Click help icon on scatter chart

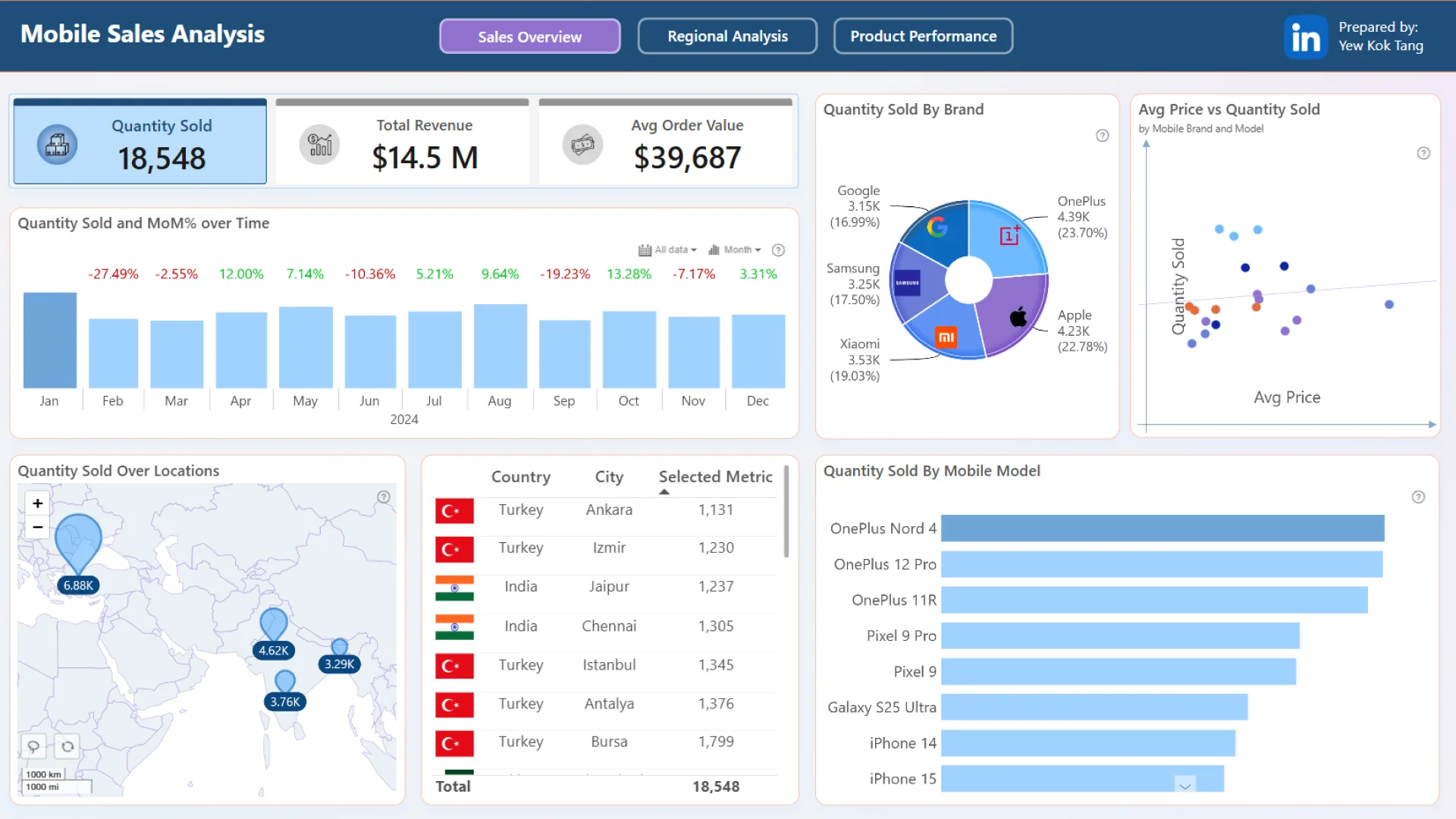(x=1423, y=153)
